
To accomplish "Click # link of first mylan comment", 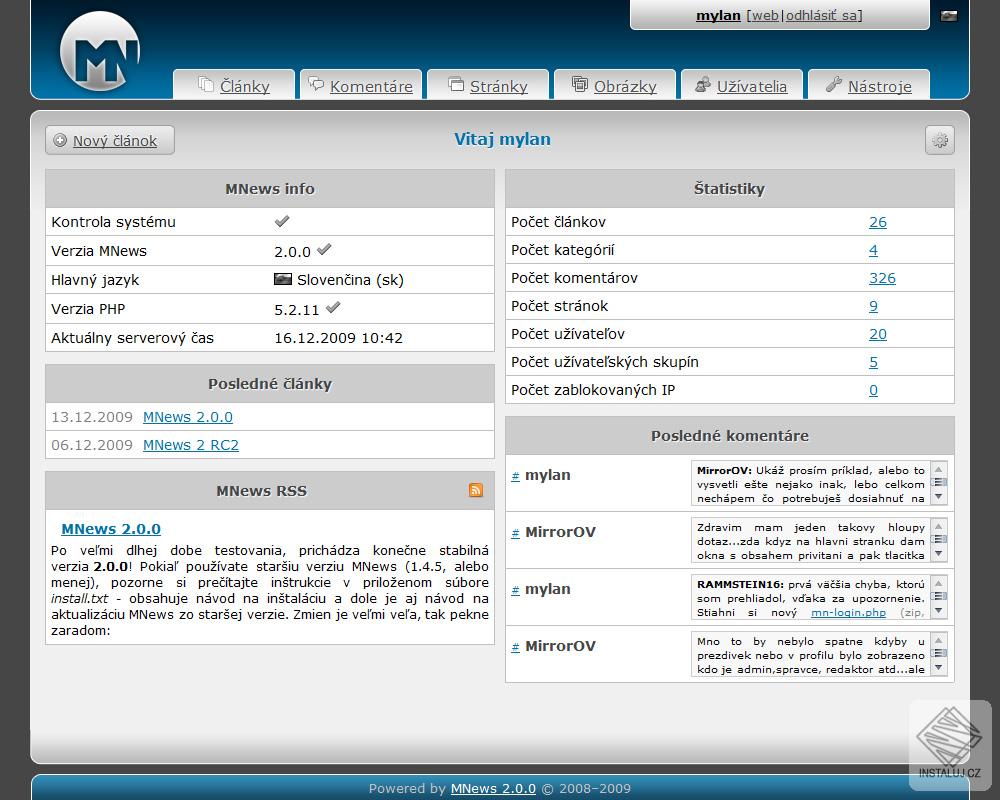I will pos(515,476).
